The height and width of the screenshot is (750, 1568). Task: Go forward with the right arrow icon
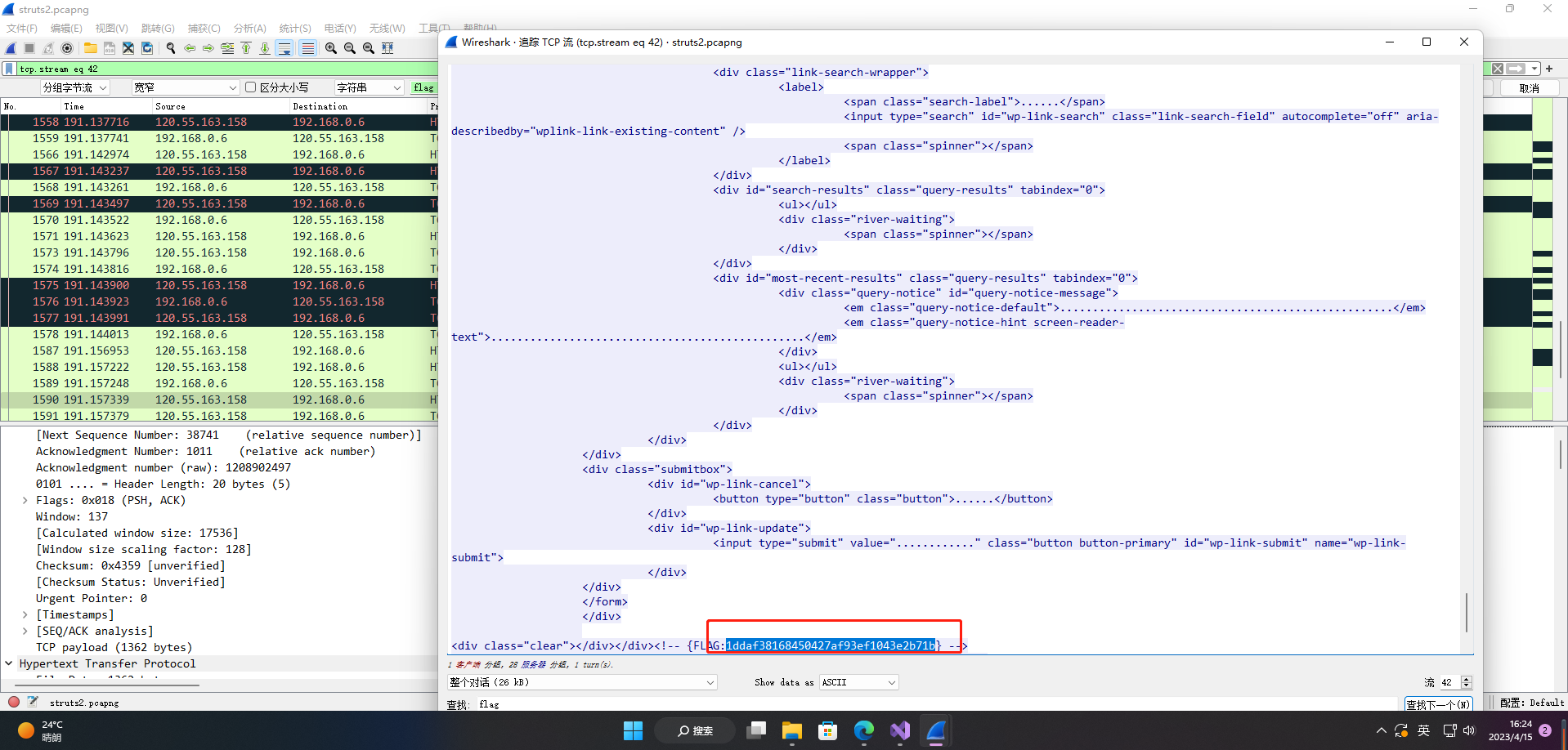[x=208, y=48]
